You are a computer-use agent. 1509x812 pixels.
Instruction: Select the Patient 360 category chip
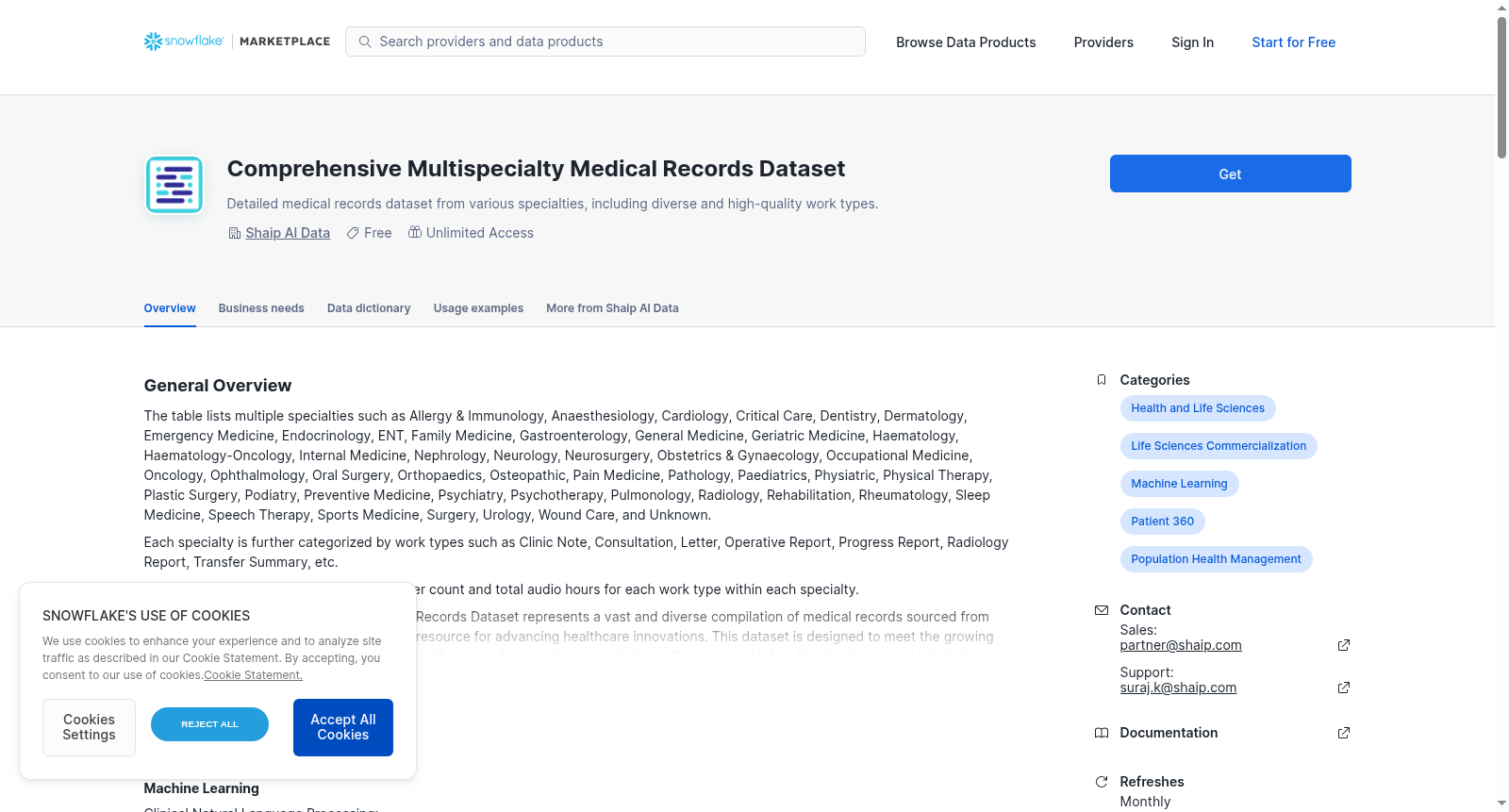click(1162, 522)
